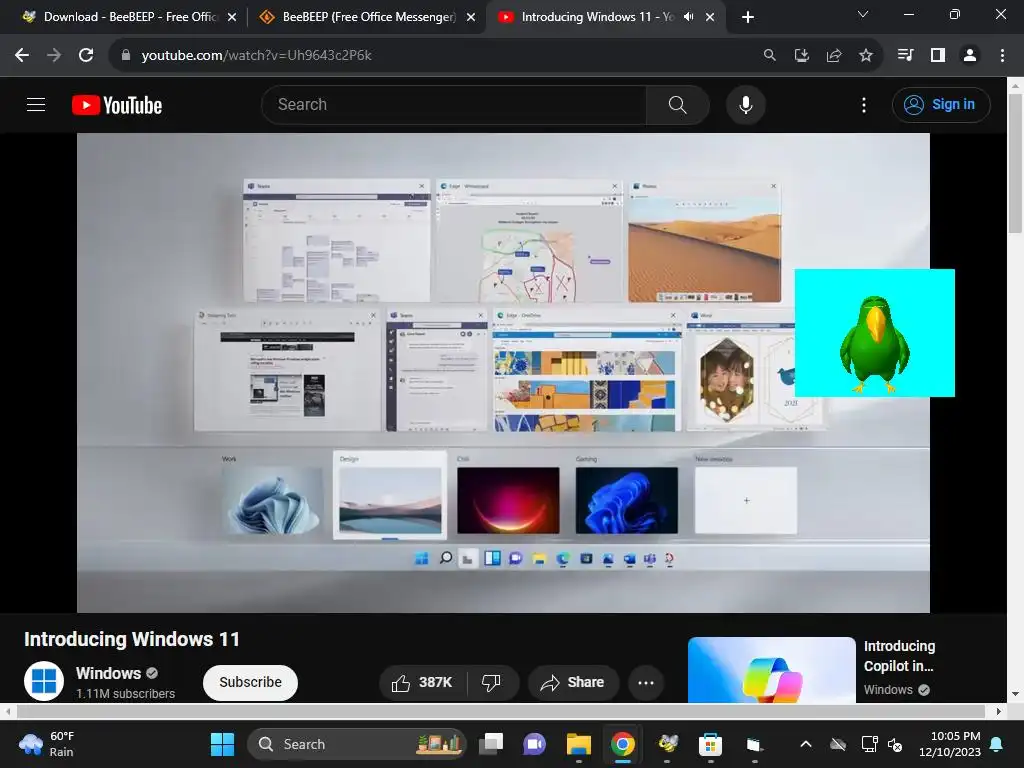Open YouTube settings three-dot menu
Viewport: 1024px width, 768px height.
[864, 104]
